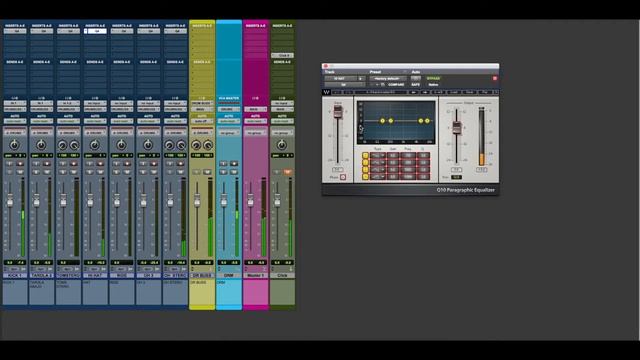Click the red target button in plugin header
The image size is (640, 360).
tap(495, 78)
